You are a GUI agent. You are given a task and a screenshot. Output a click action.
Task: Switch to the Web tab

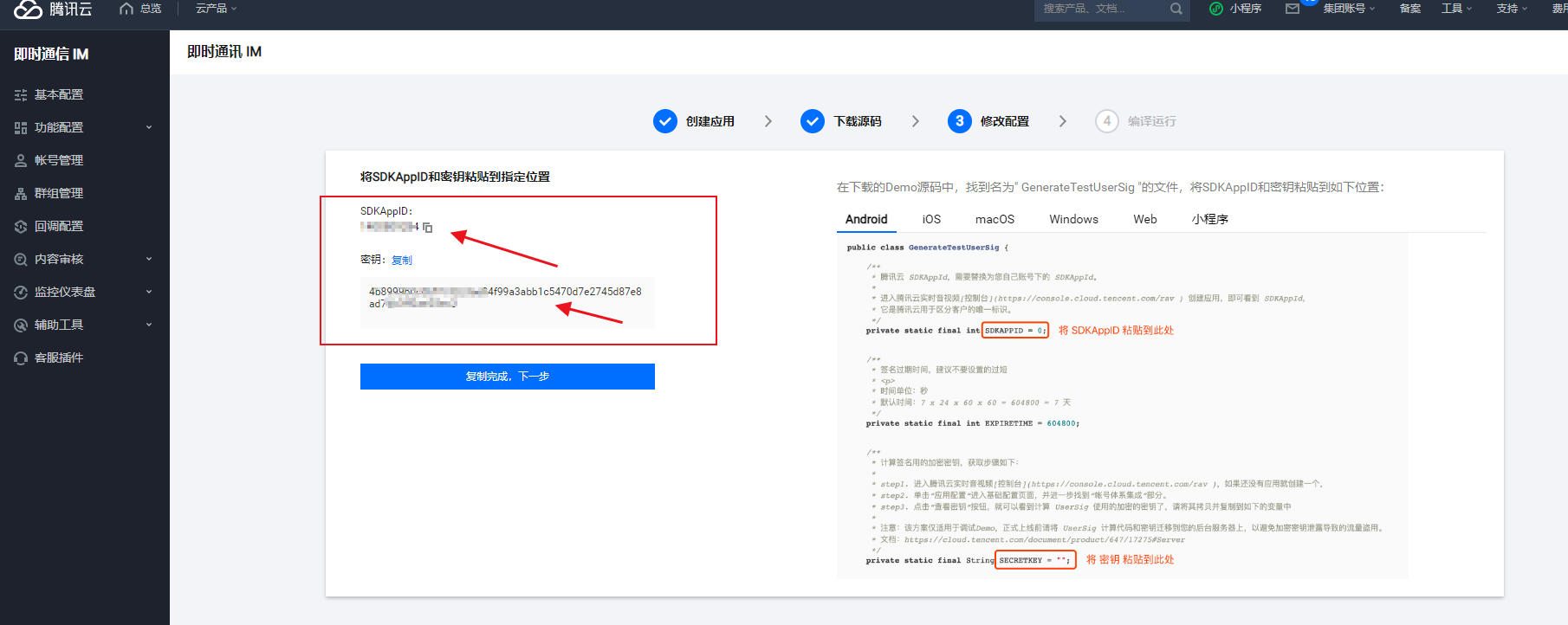(x=1145, y=219)
